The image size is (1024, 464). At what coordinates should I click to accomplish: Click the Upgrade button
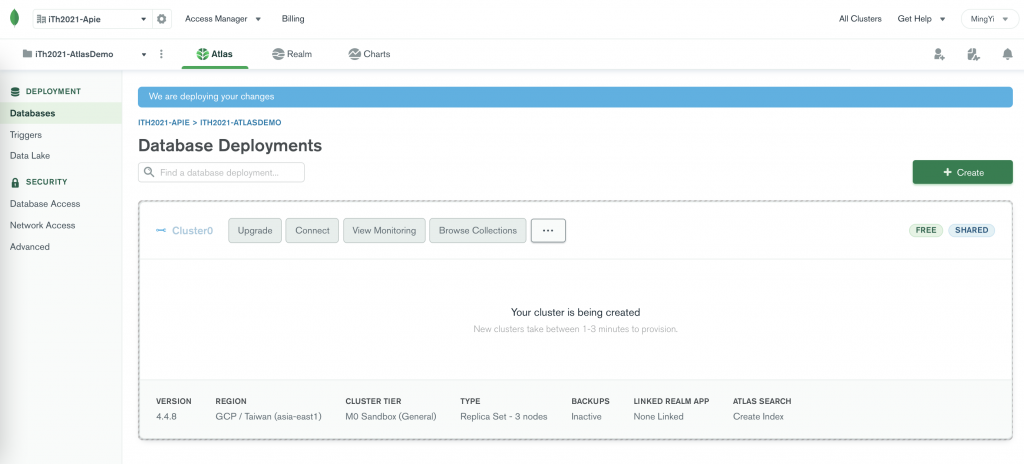pos(255,231)
